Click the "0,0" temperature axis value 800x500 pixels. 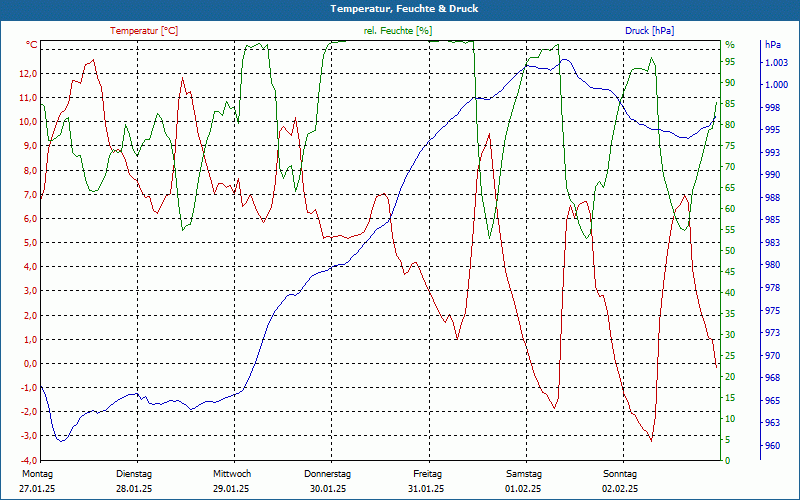click(30, 363)
